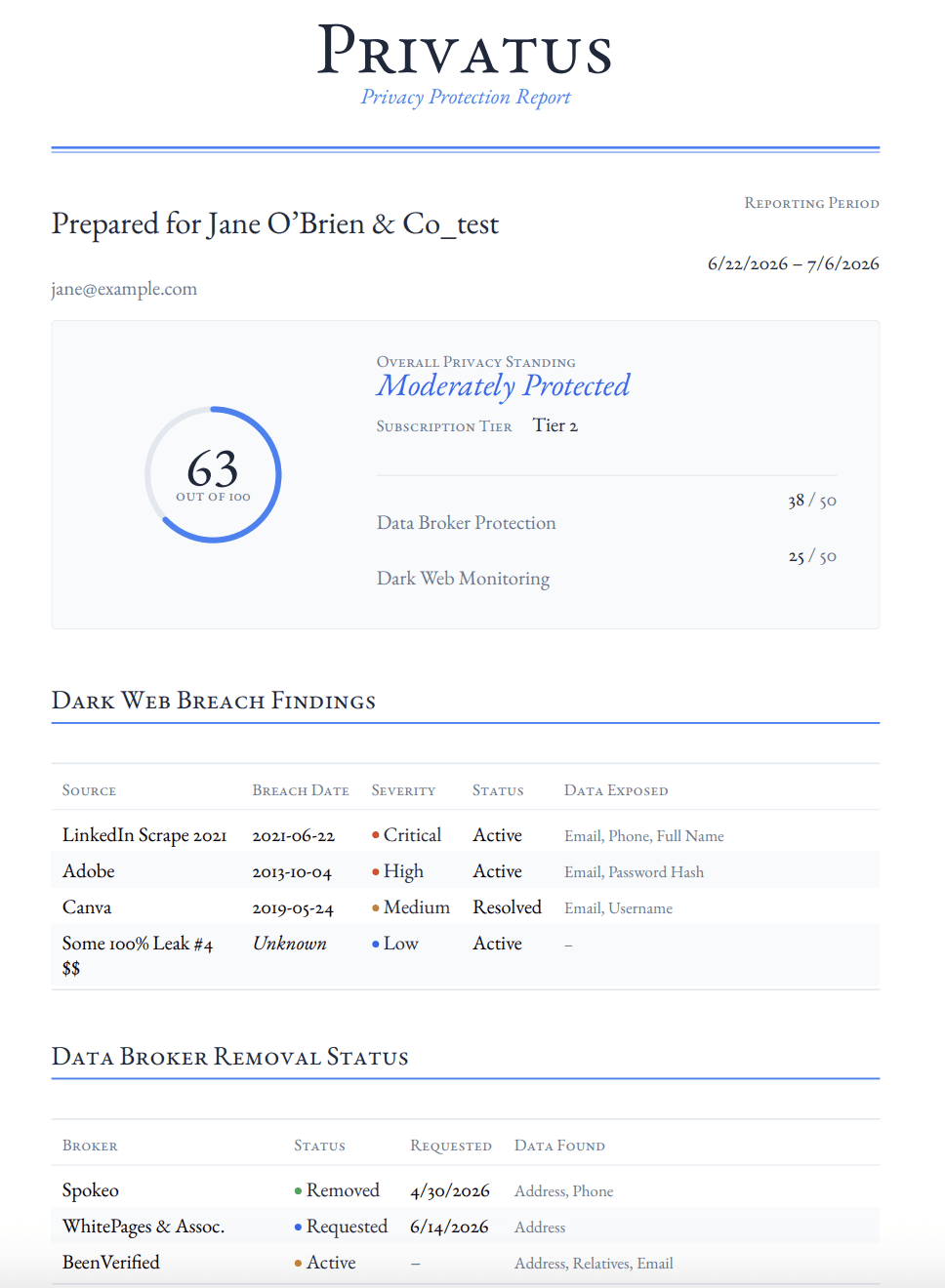The width and height of the screenshot is (945, 1288).
Task: Click the green Removed status dot
Action: (x=298, y=1190)
